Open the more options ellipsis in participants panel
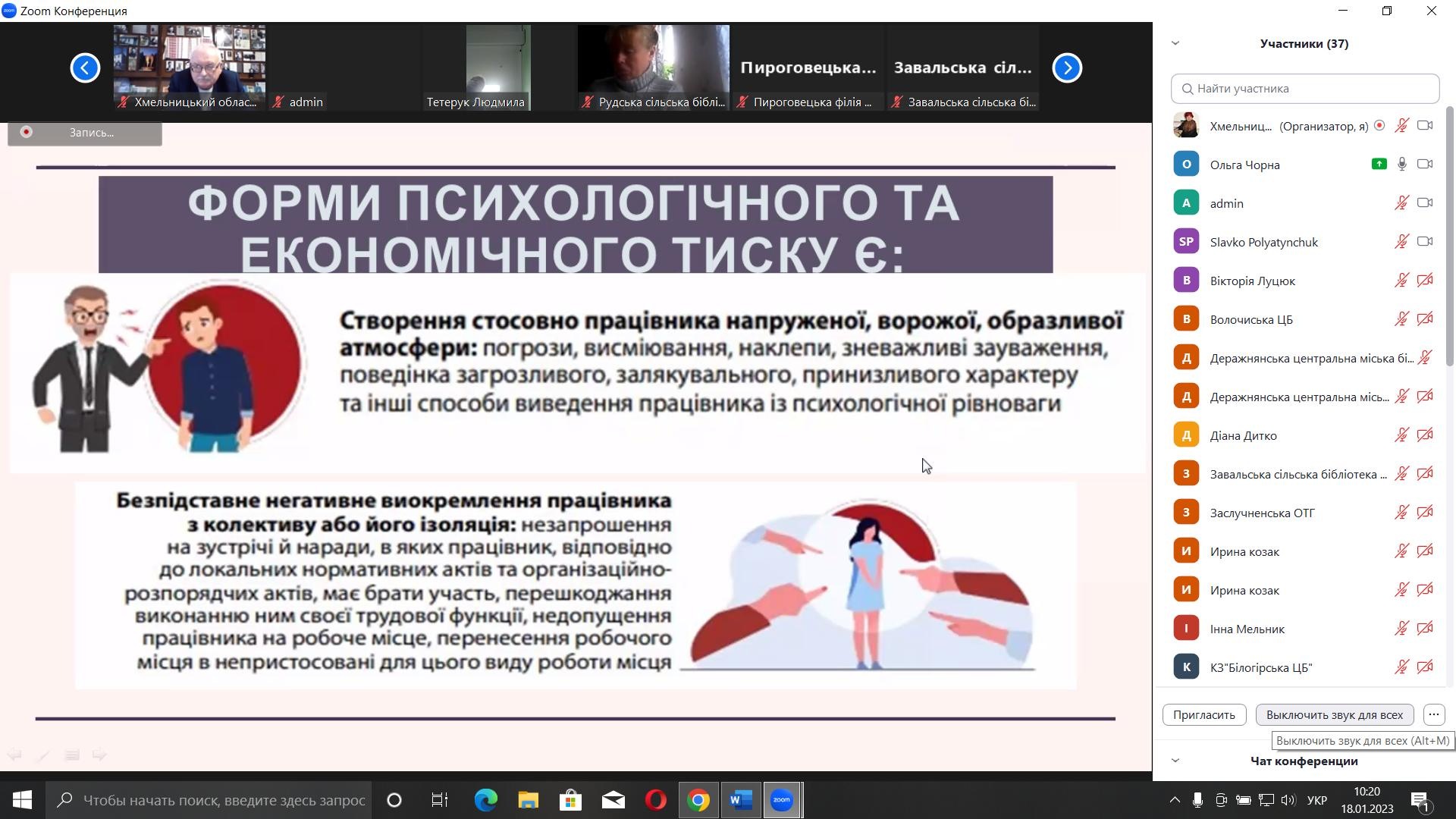This screenshot has width=1456, height=819. click(x=1433, y=714)
